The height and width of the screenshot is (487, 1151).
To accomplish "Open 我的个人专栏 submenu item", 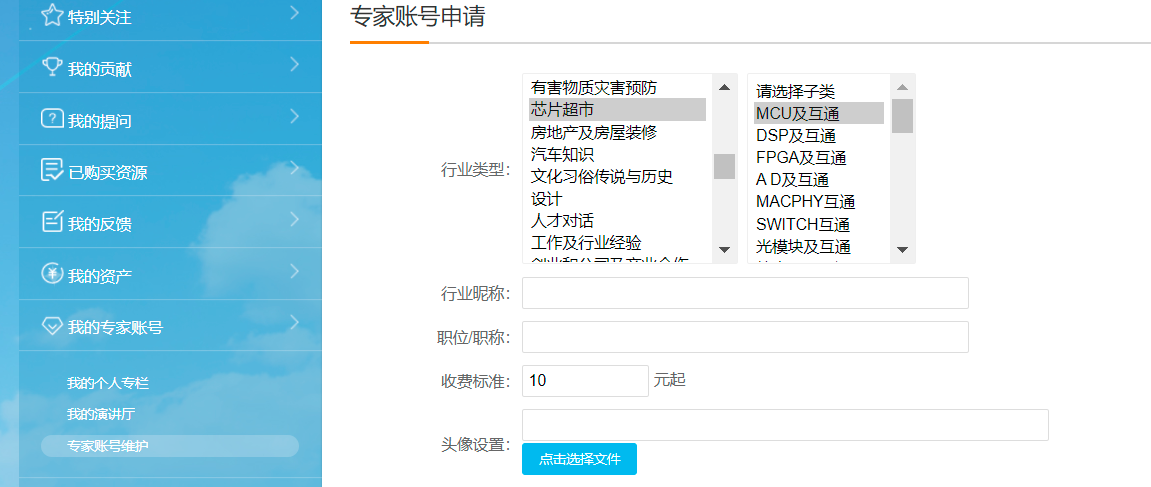I will tap(108, 383).
